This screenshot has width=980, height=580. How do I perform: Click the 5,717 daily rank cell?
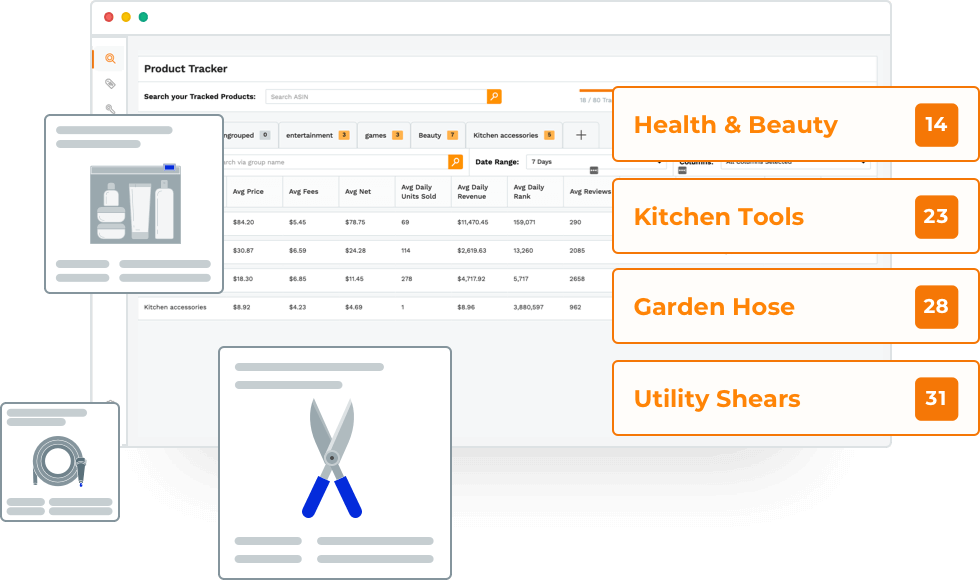(x=521, y=279)
